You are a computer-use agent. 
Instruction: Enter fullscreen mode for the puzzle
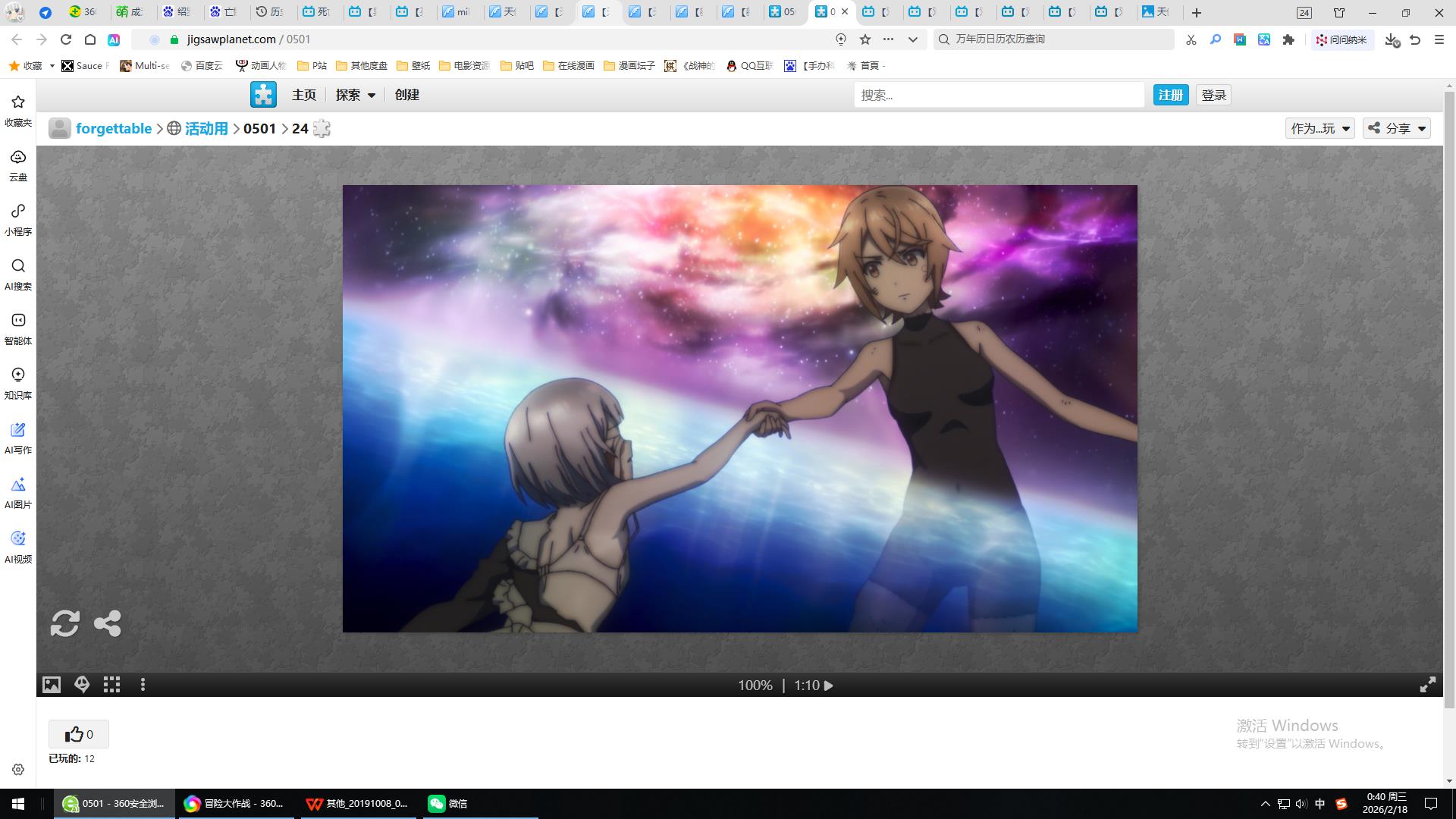click(1427, 685)
